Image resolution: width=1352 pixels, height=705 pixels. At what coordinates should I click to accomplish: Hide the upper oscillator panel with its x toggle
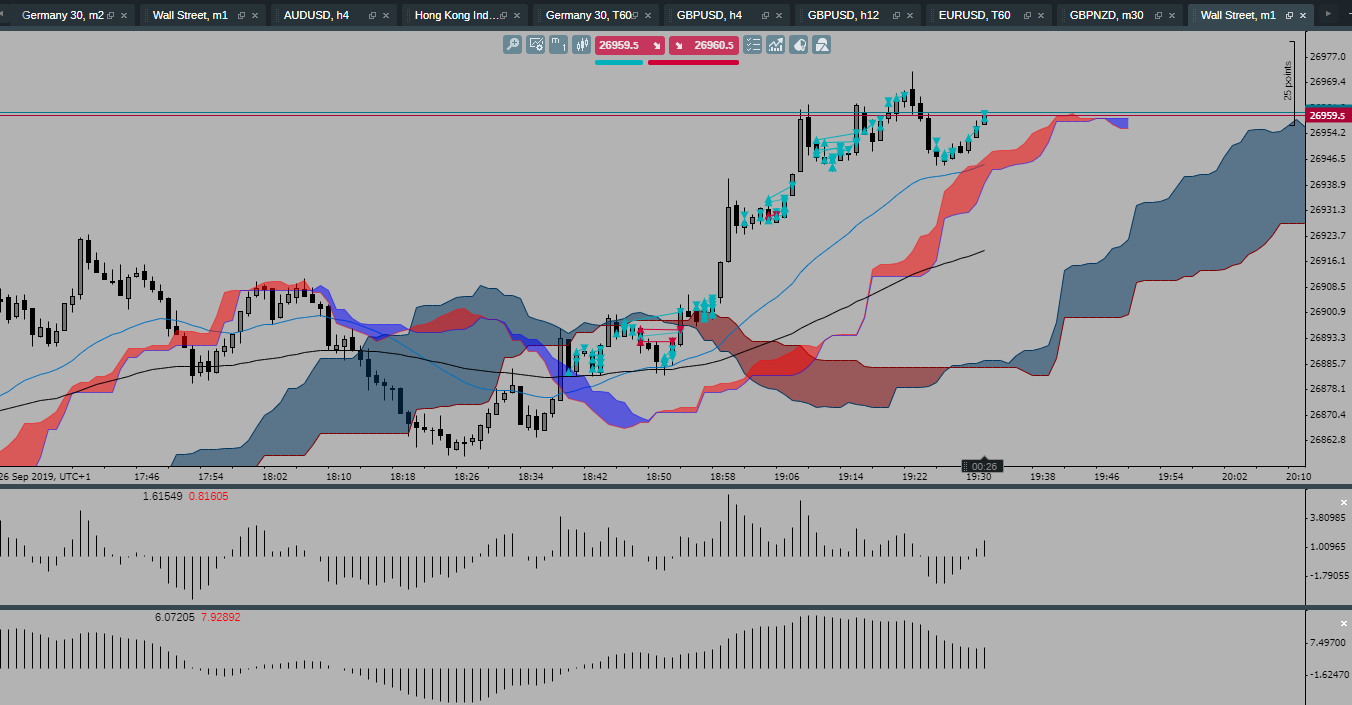click(x=1342, y=502)
